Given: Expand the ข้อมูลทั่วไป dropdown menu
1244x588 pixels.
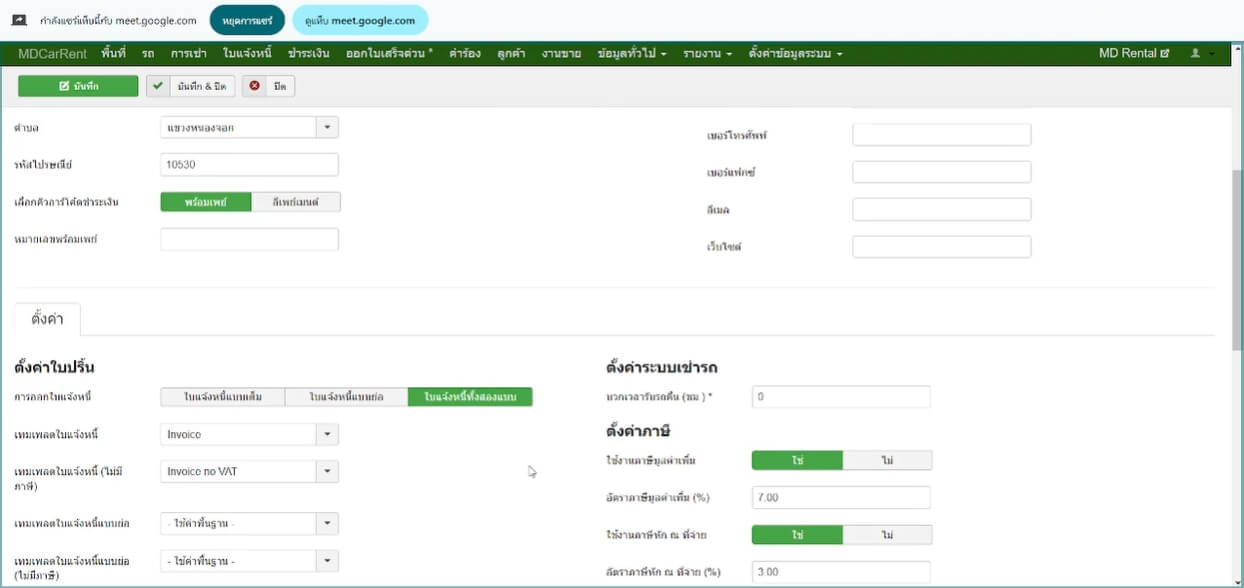Looking at the screenshot, I should (632, 53).
